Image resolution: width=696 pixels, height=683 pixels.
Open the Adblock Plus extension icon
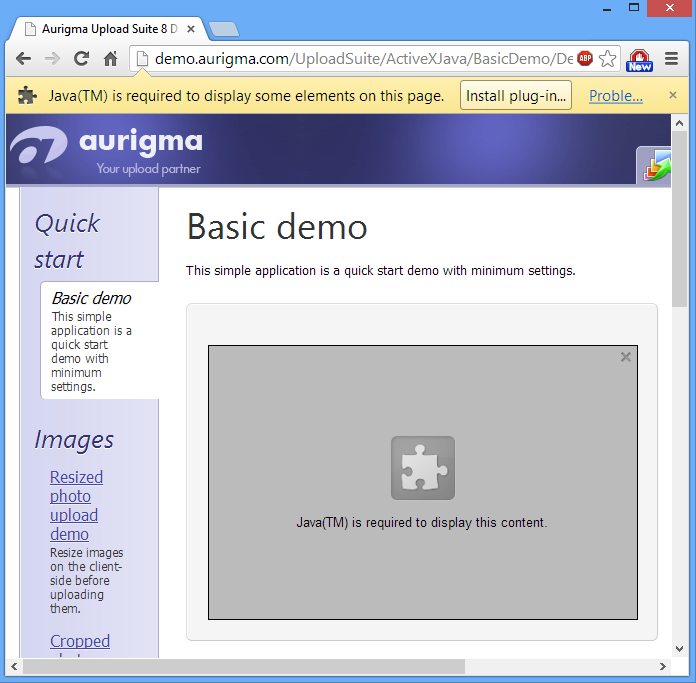coord(585,59)
